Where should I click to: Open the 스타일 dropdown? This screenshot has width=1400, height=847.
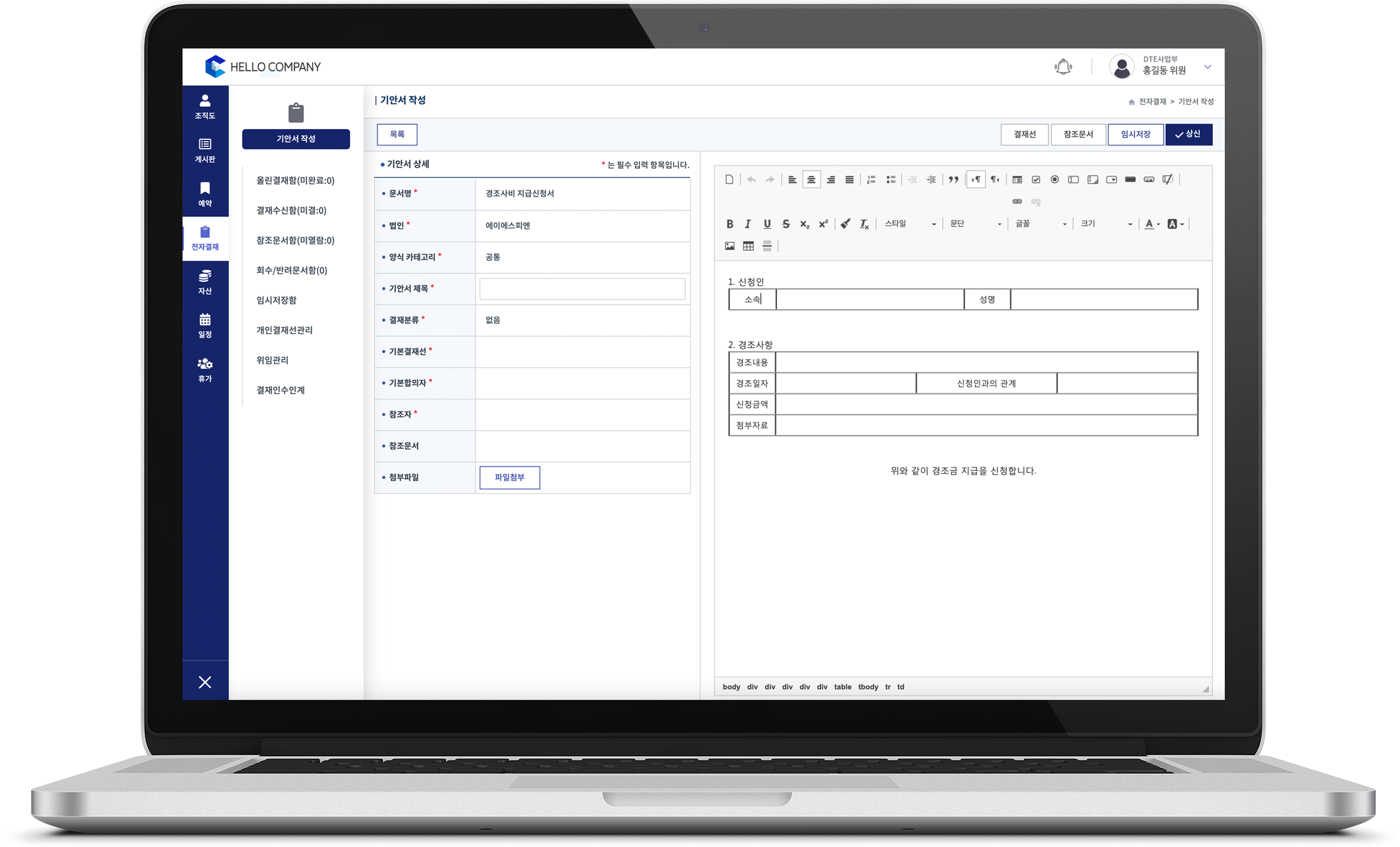tap(910, 224)
